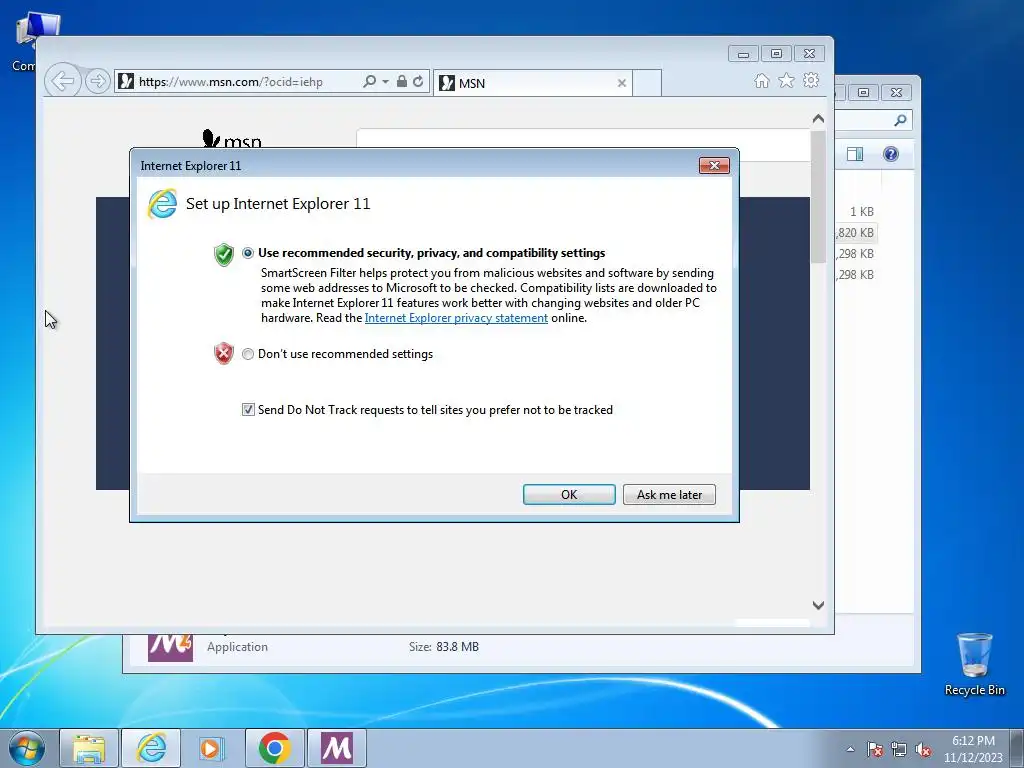Maximize the Explorer window behind the browser
Viewport: 1024px width, 768px height.
point(863,93)
